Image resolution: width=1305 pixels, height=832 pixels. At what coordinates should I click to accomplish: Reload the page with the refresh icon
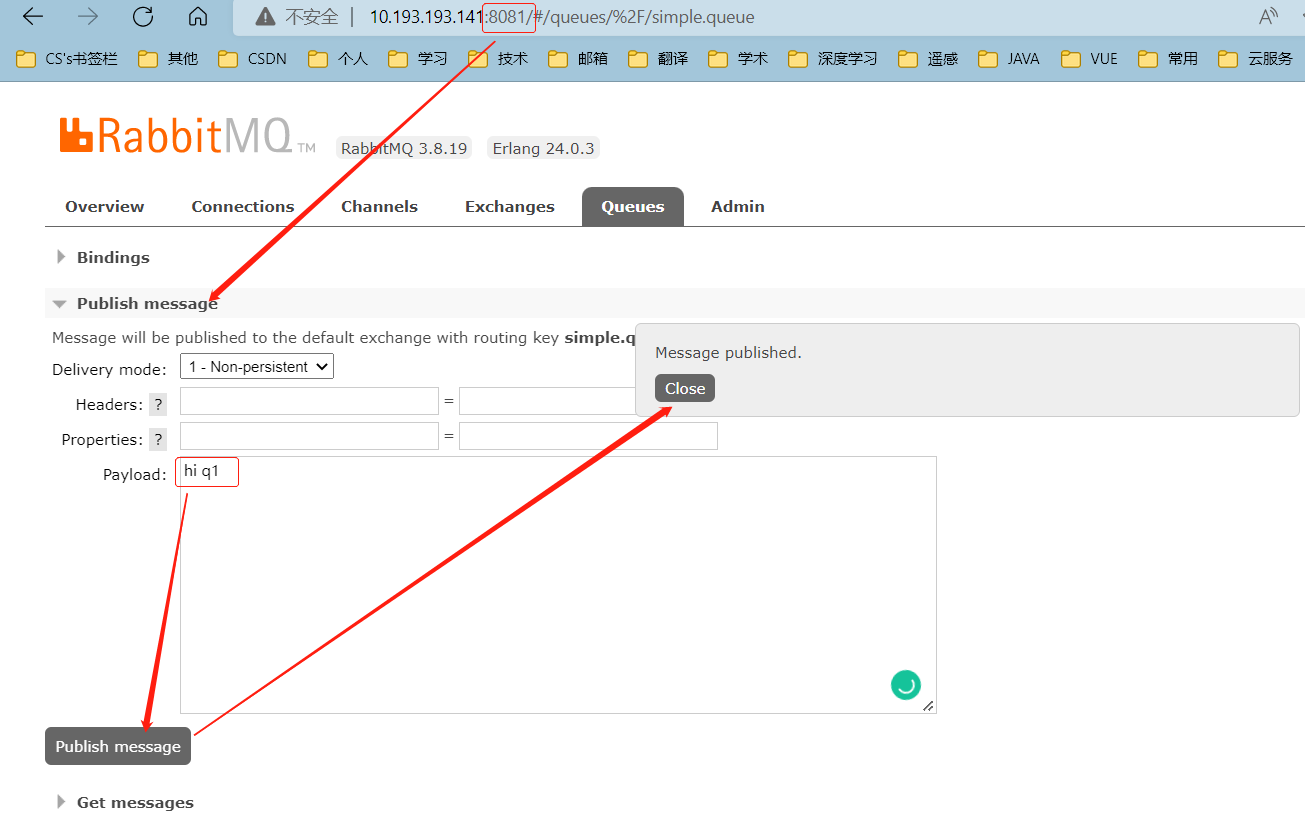click(143, 17)
